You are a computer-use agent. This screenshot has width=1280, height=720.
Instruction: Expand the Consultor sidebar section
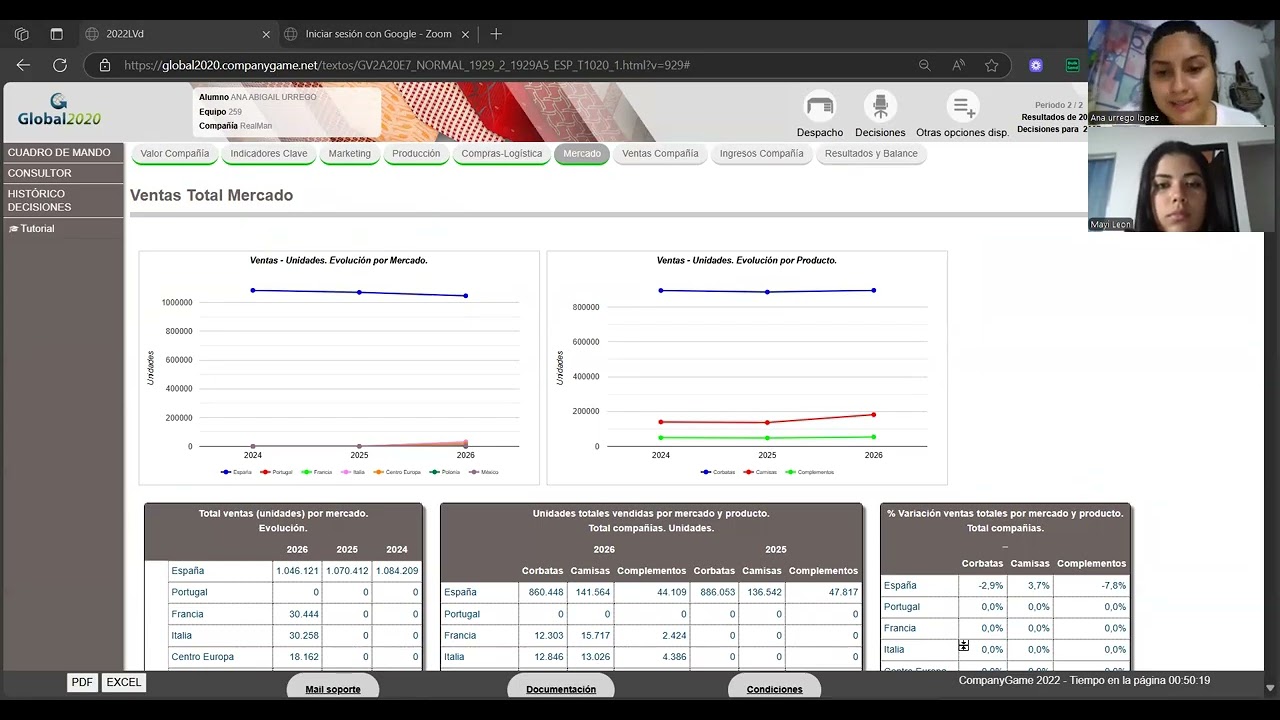click(40, 173)
